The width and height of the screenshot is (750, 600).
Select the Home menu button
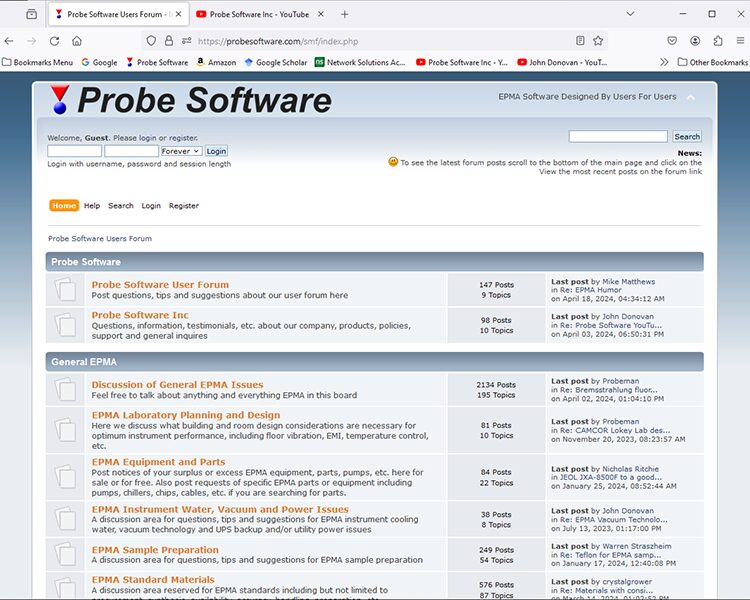(64, 205)
